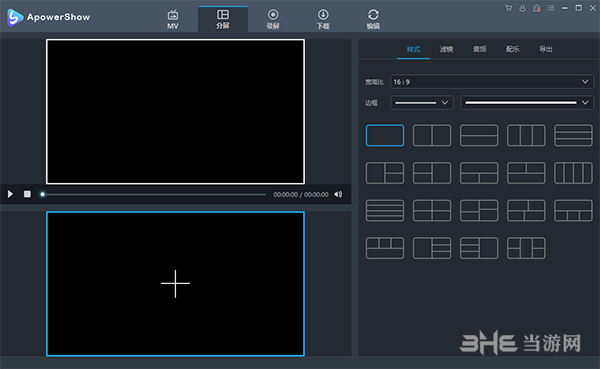Viewport: 600px width, 369px height.
Task: Open the shopping cart icon
Action: pyautogui.click(x=509, y=8)
